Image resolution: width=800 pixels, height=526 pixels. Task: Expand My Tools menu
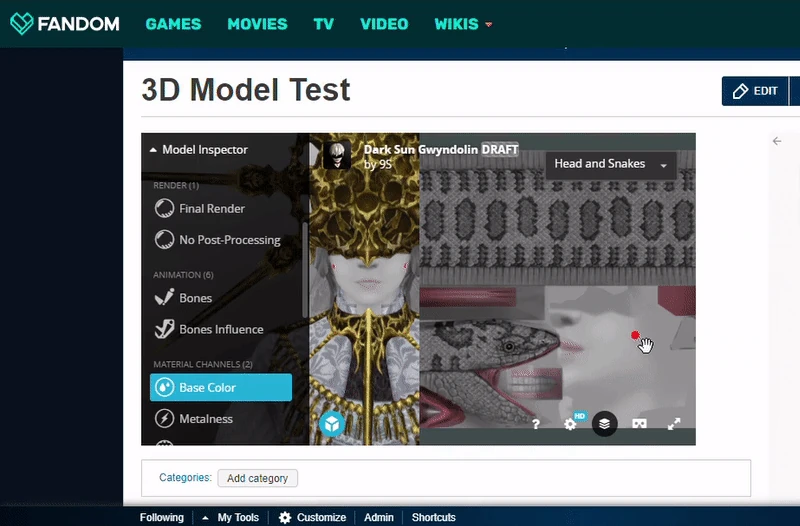click(231, 517)
